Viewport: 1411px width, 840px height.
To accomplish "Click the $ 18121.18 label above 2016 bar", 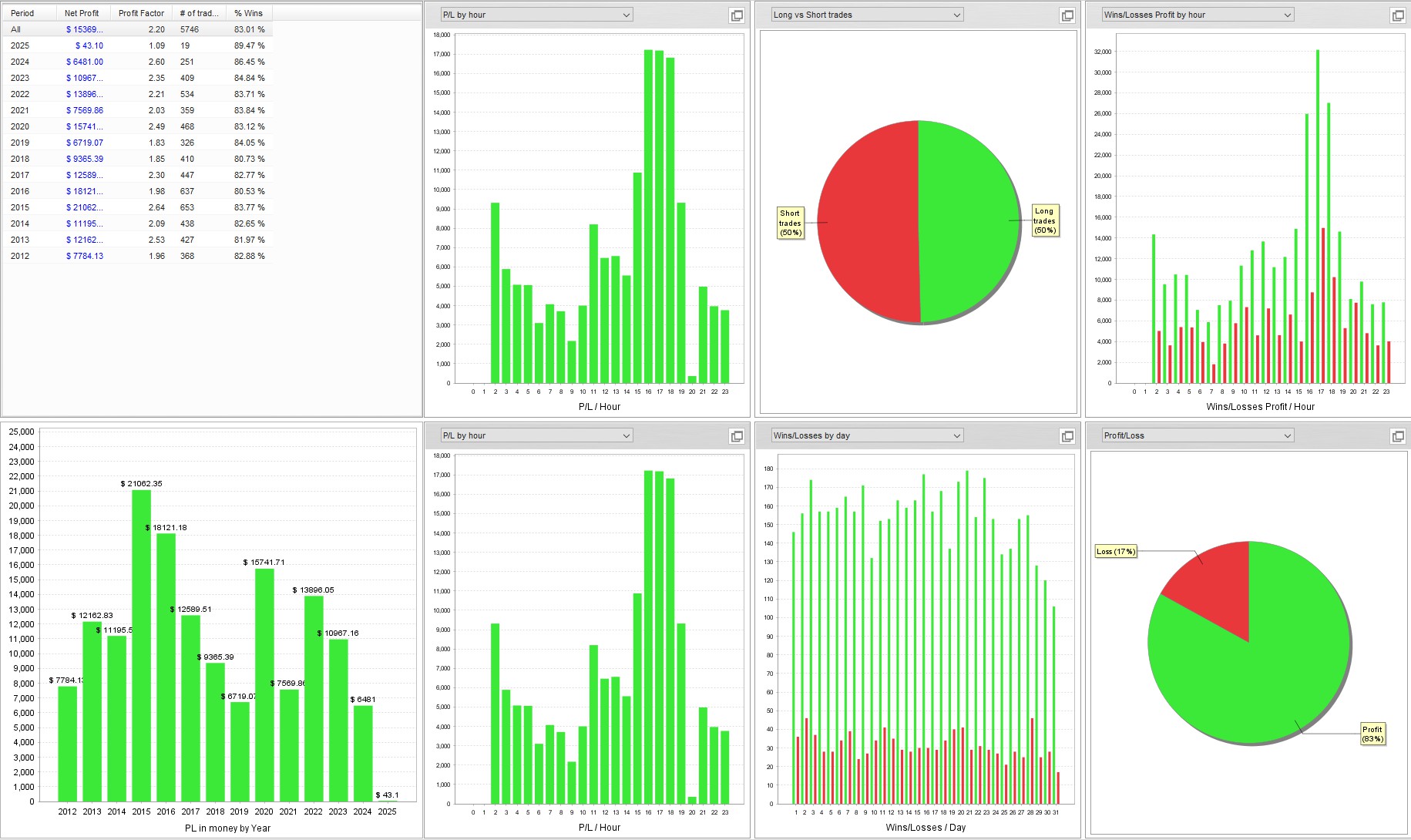I will pyautogui.click(x=166, y=528).
